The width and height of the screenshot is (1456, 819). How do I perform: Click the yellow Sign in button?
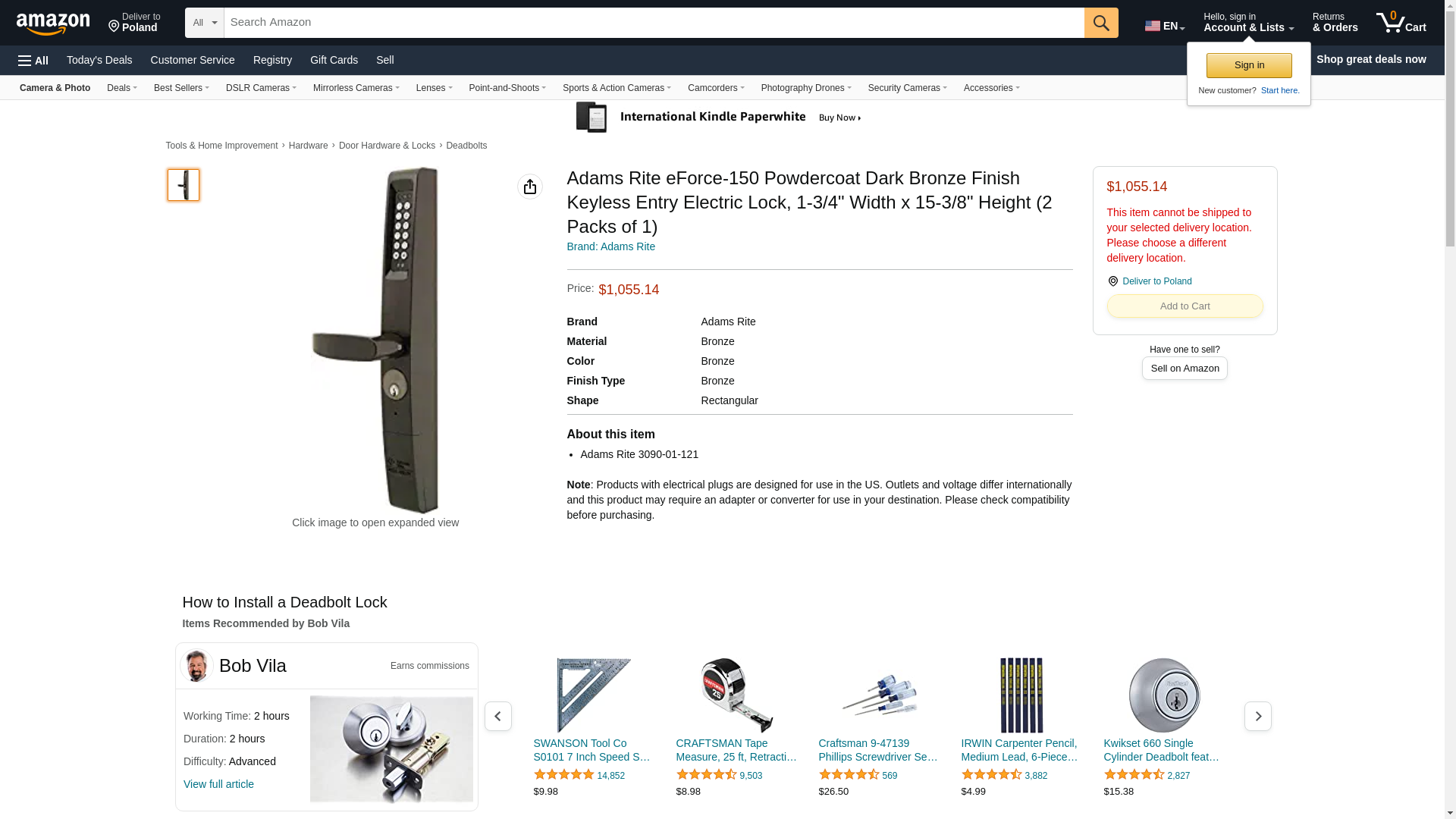1249,65
